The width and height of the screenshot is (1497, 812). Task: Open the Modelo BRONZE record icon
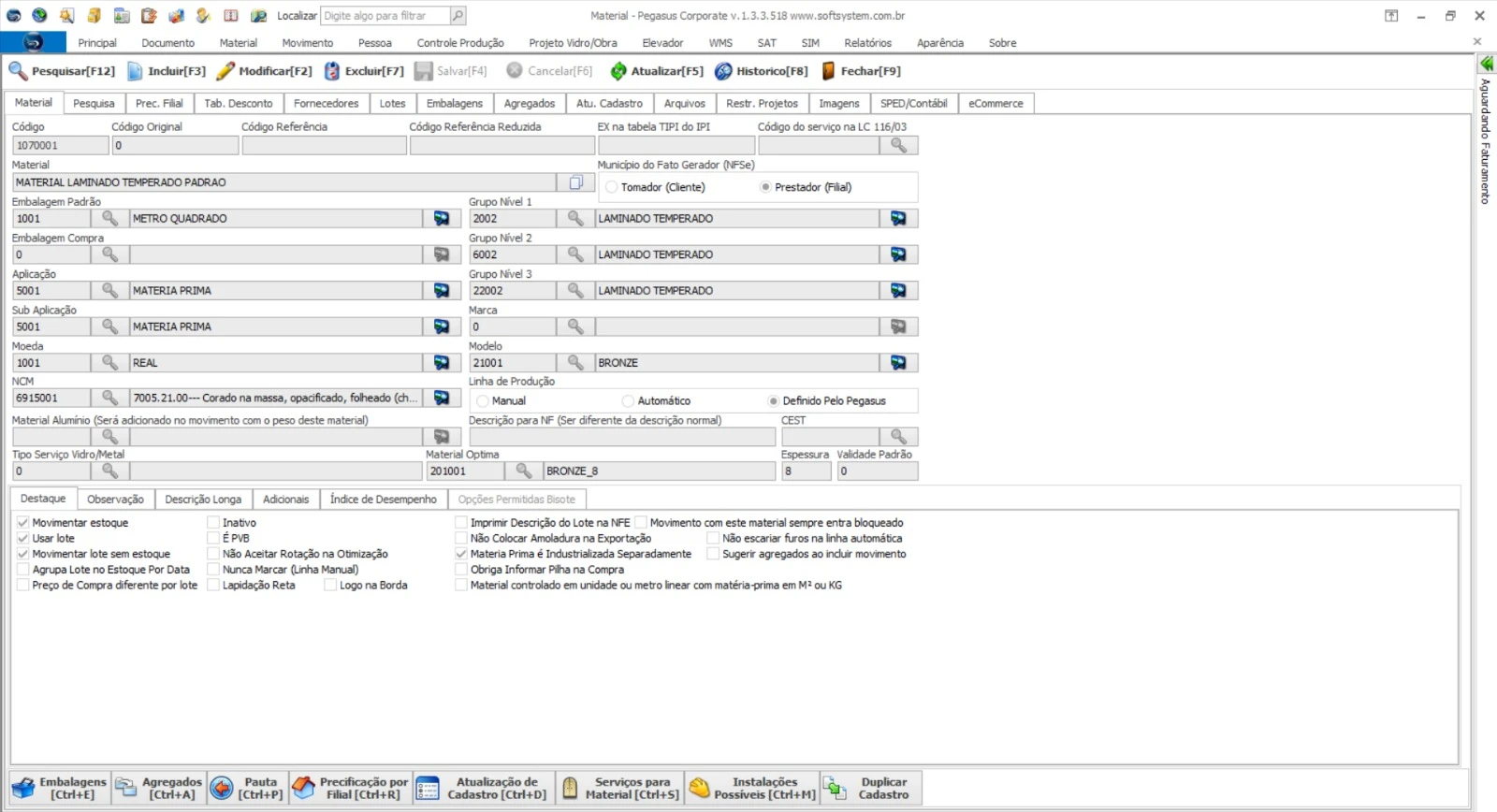(x=898, y=362)
